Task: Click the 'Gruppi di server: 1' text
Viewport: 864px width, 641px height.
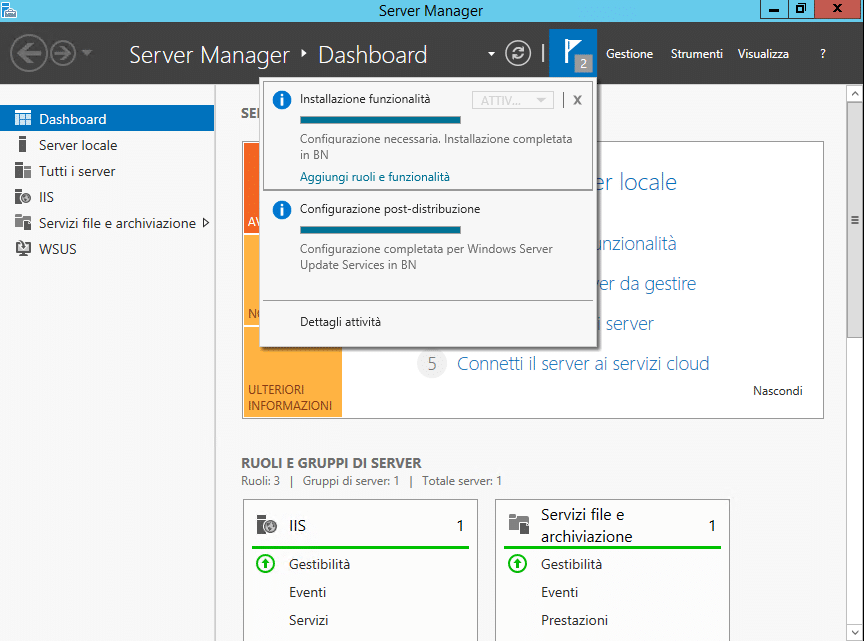Action: point(351,481)
